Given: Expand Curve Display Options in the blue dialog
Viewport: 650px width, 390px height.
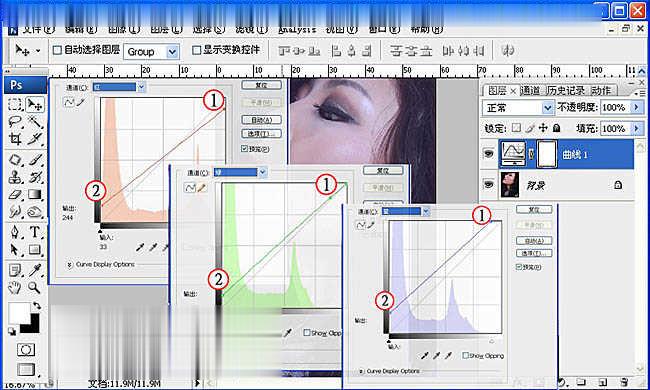Looking at the screenshot, I should click(x=361, y=371).
